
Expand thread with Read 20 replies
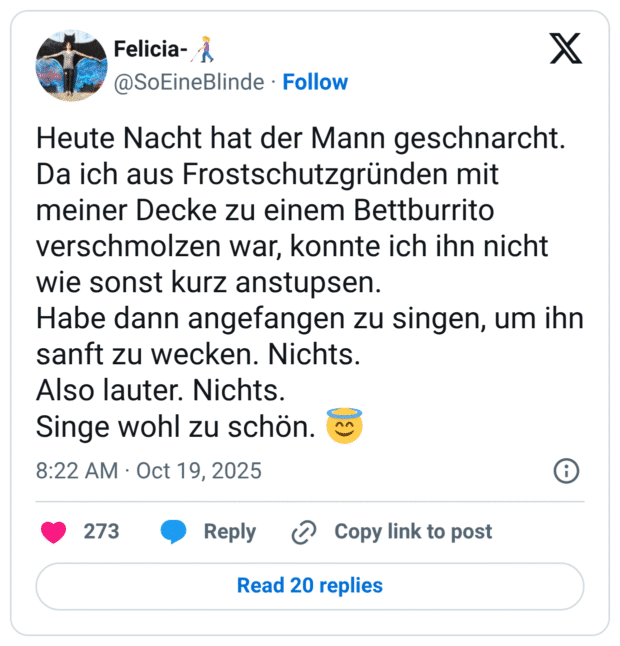pyautogui.click(x=309, y=585)
